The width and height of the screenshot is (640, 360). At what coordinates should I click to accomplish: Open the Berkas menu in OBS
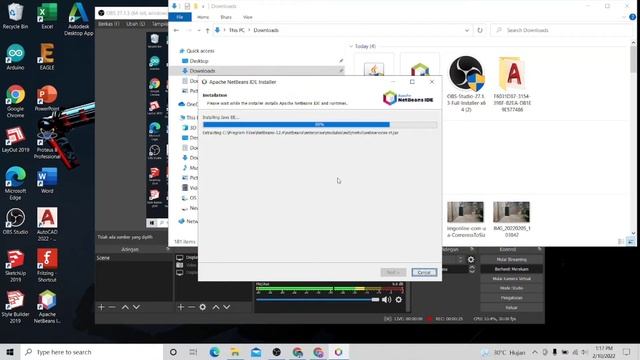pyautogui.click(x=108, y=24)
